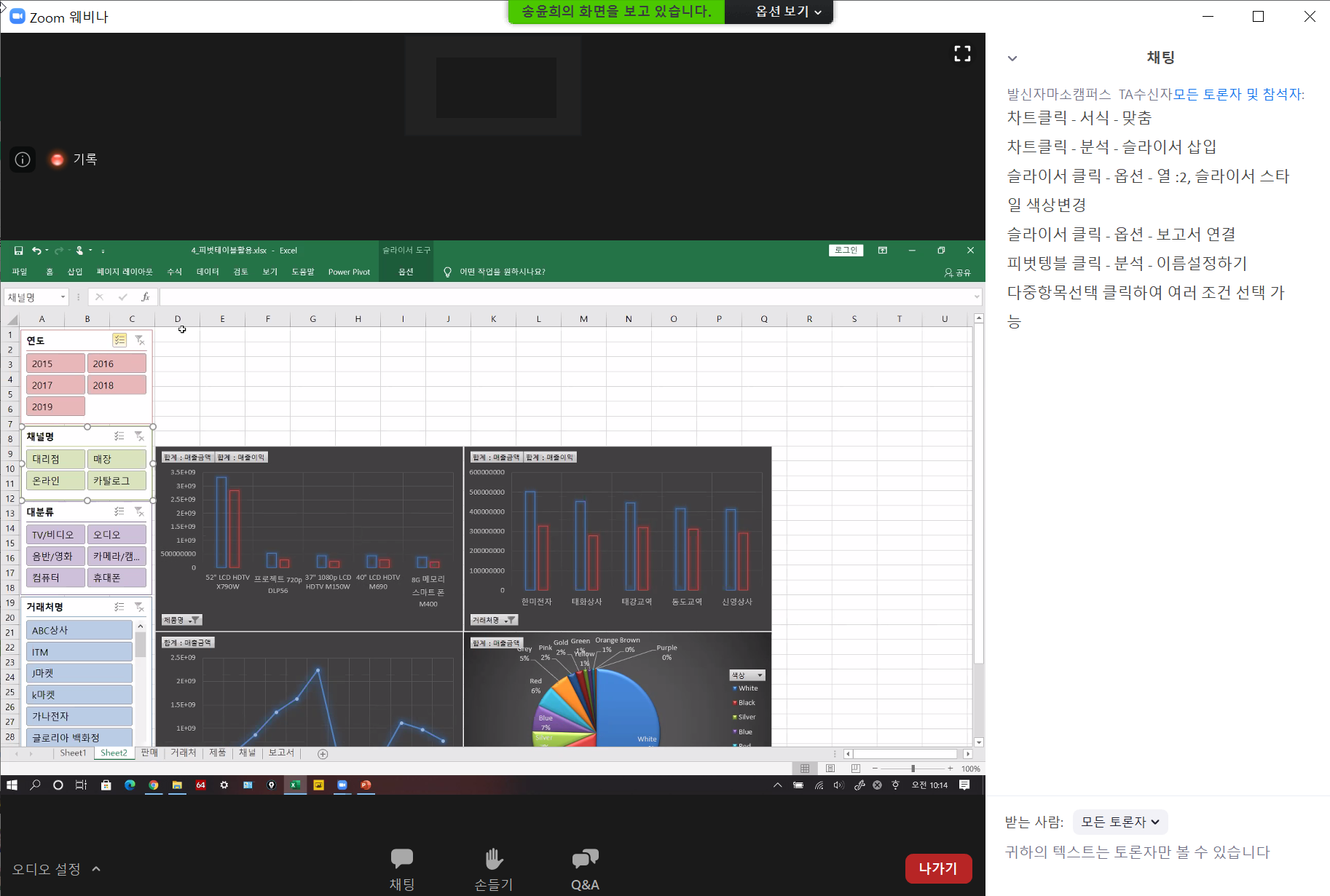This screenshot has height=896, width=1330.
Task: Enter full screen view icon
Action: point(962,54)
